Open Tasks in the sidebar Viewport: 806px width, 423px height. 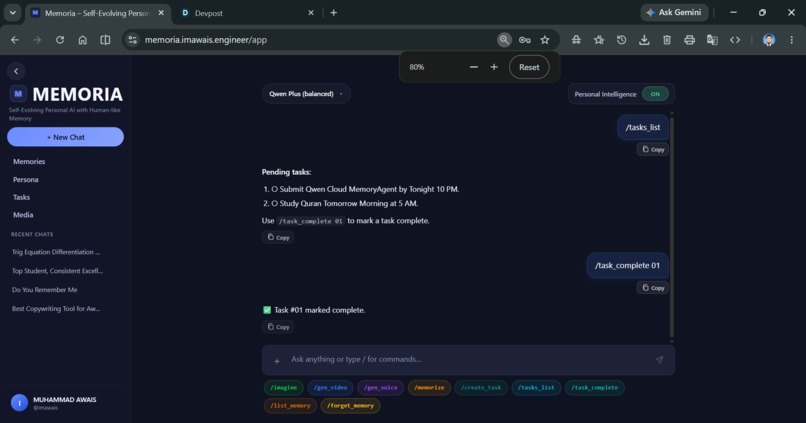(22, 197)
